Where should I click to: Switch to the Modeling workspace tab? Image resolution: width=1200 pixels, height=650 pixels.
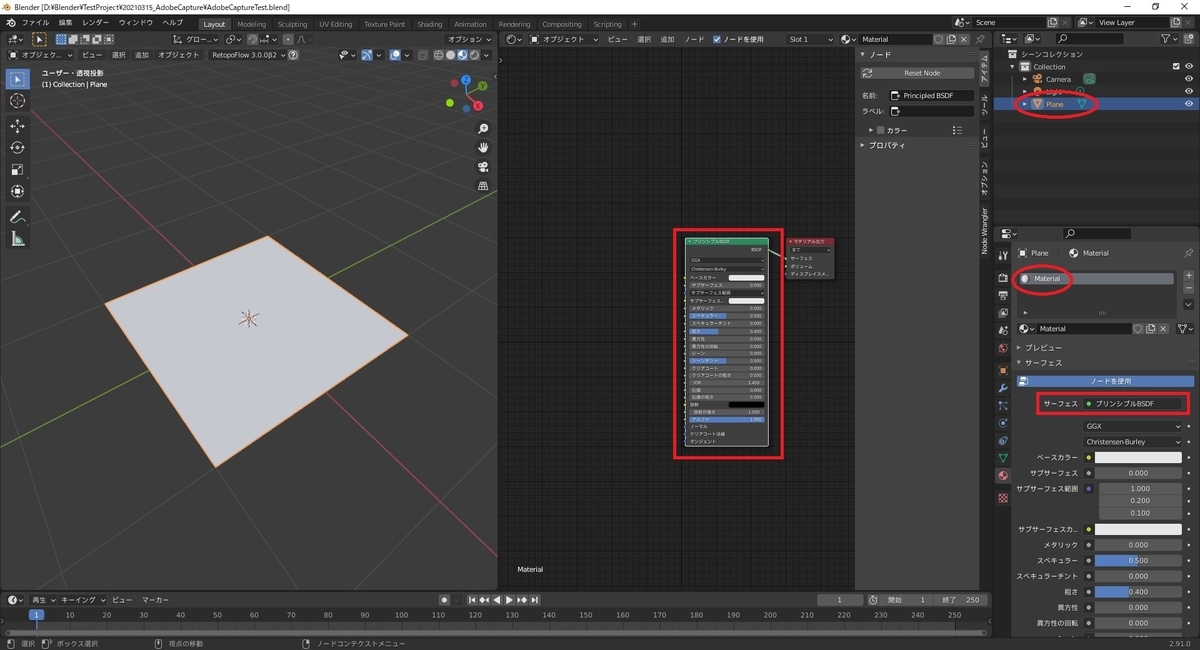tap(252, 24)
